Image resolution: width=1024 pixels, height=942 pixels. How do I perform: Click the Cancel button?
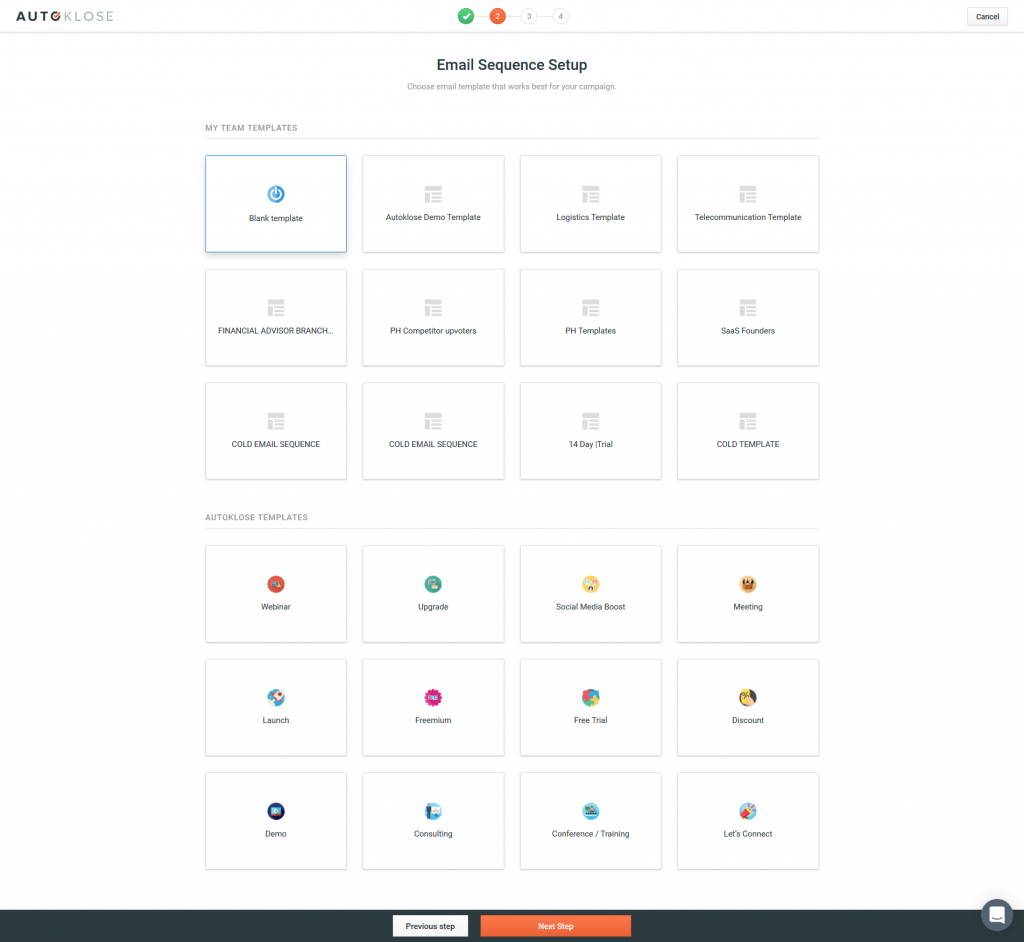click(987, 17)
